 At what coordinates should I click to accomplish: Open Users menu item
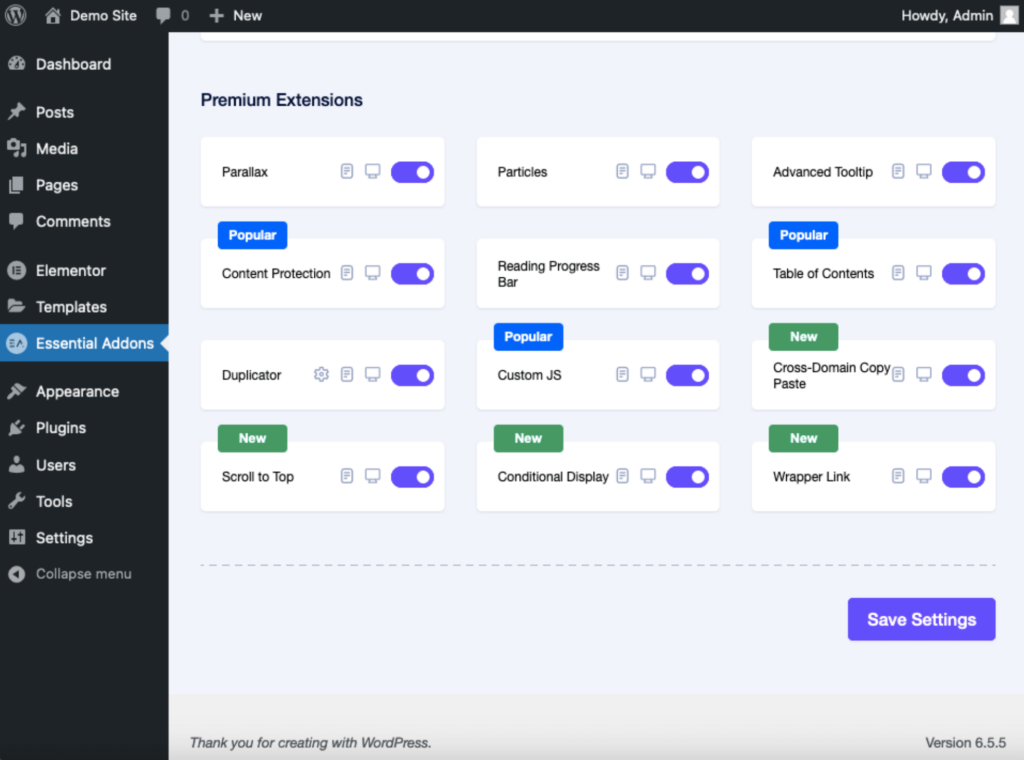pos(84,465)
